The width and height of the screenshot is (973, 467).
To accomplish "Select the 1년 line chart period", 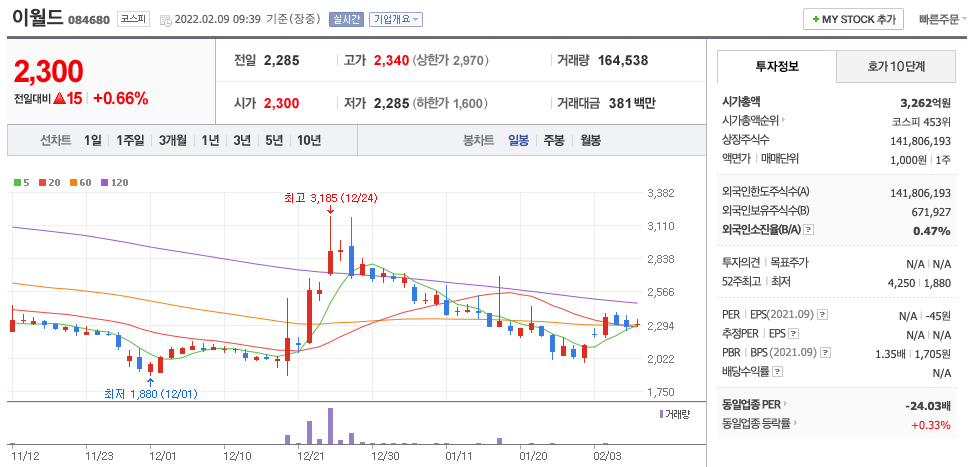I will coord(210,140).
